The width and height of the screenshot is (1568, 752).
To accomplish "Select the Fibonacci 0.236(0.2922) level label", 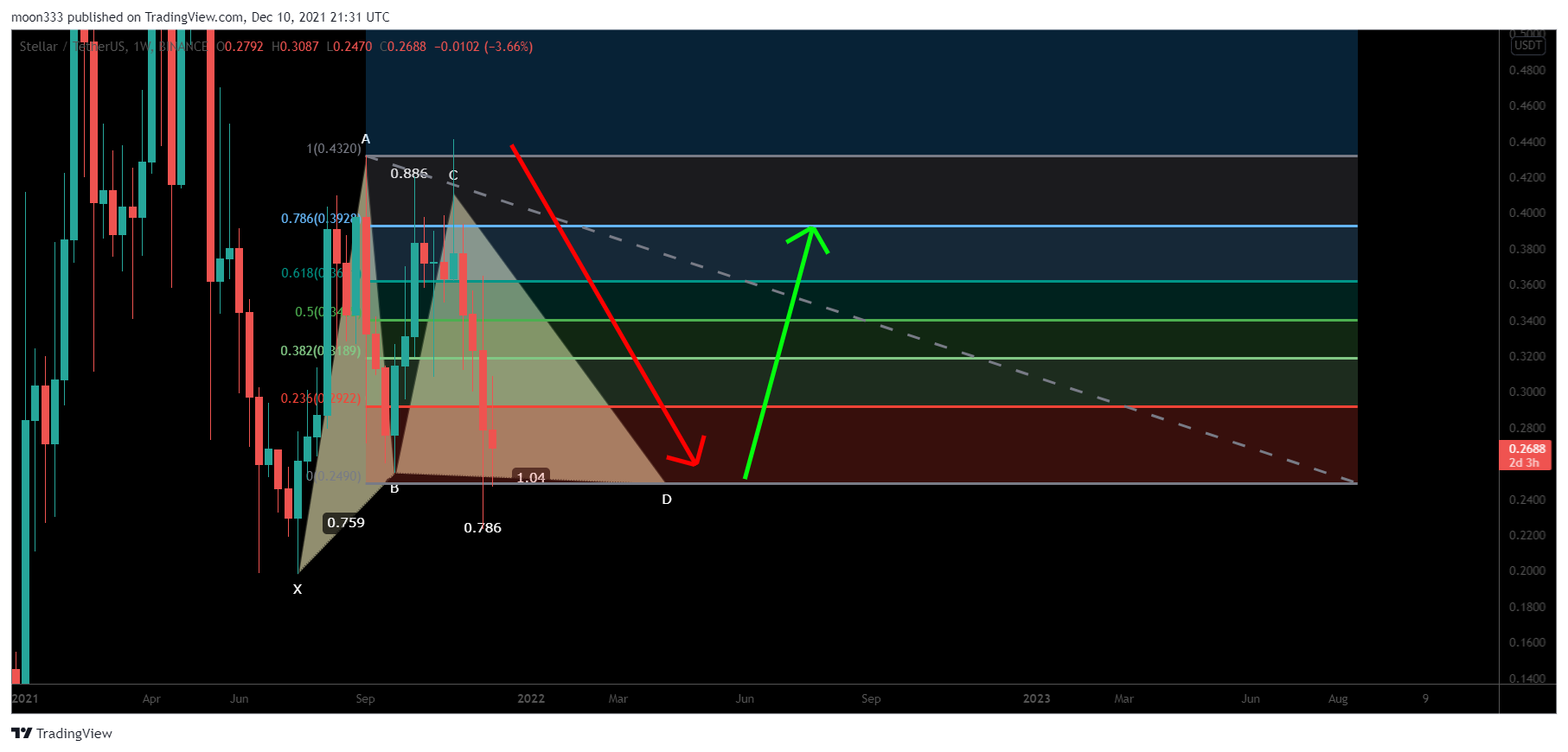I will 321,398.
